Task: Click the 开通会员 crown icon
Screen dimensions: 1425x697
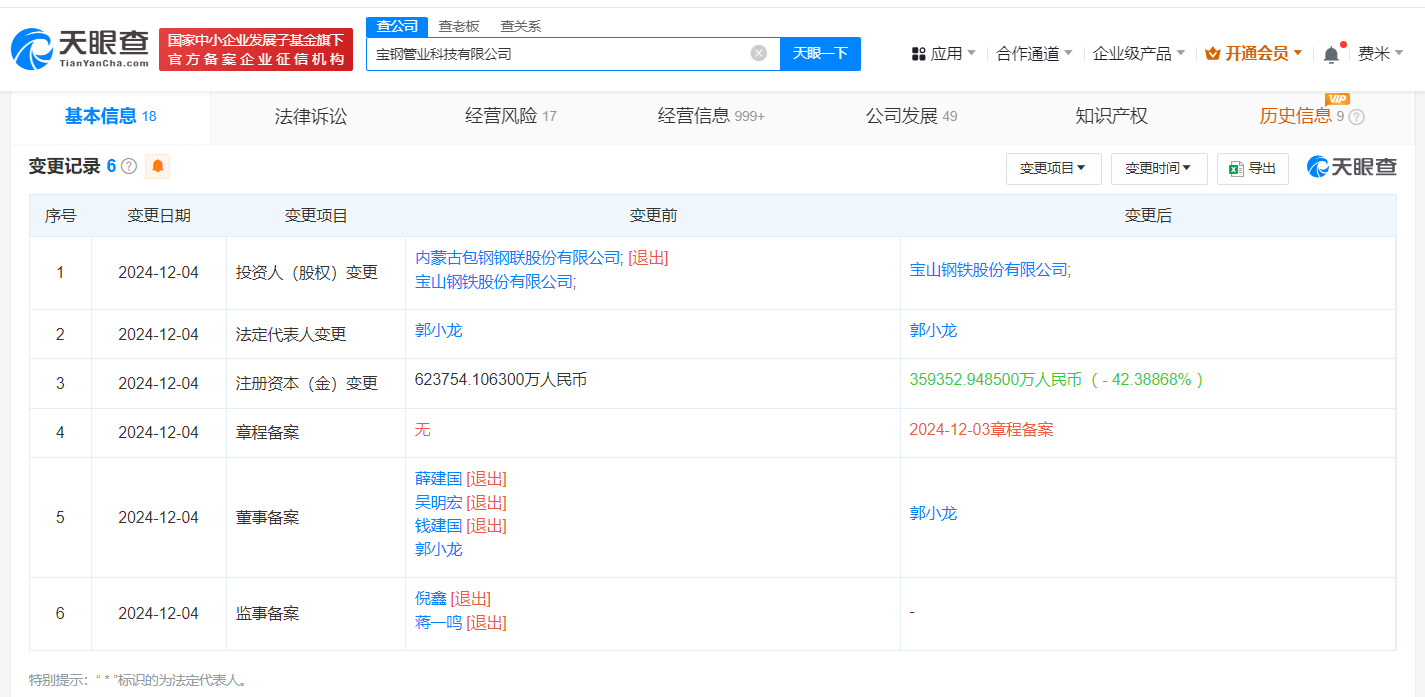Action: pos(1213,54)
